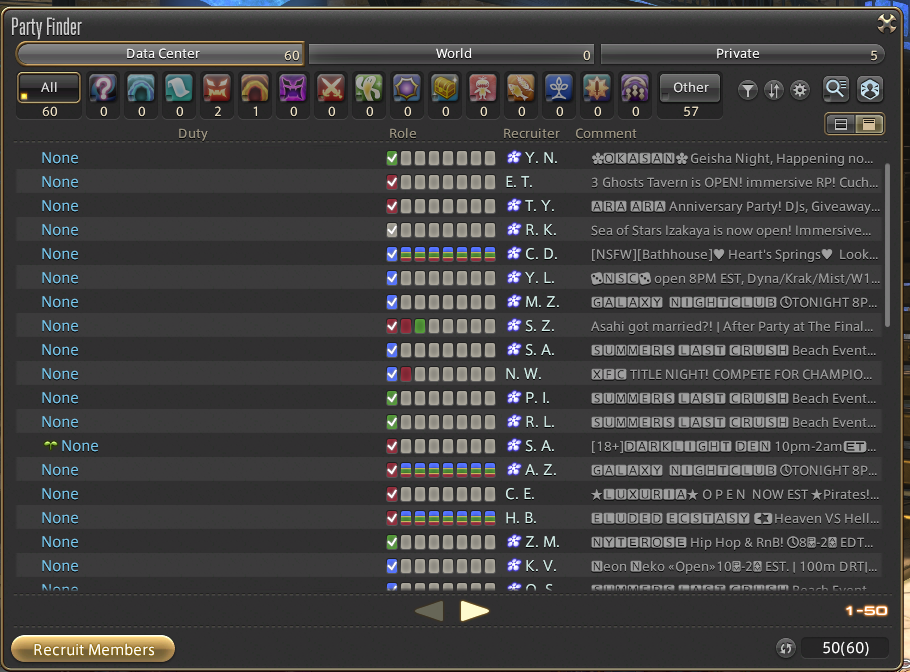Click the listings vertical scrollbar
Screen dimensions: 910x672
pyautogui.click(x=887, y=245)
